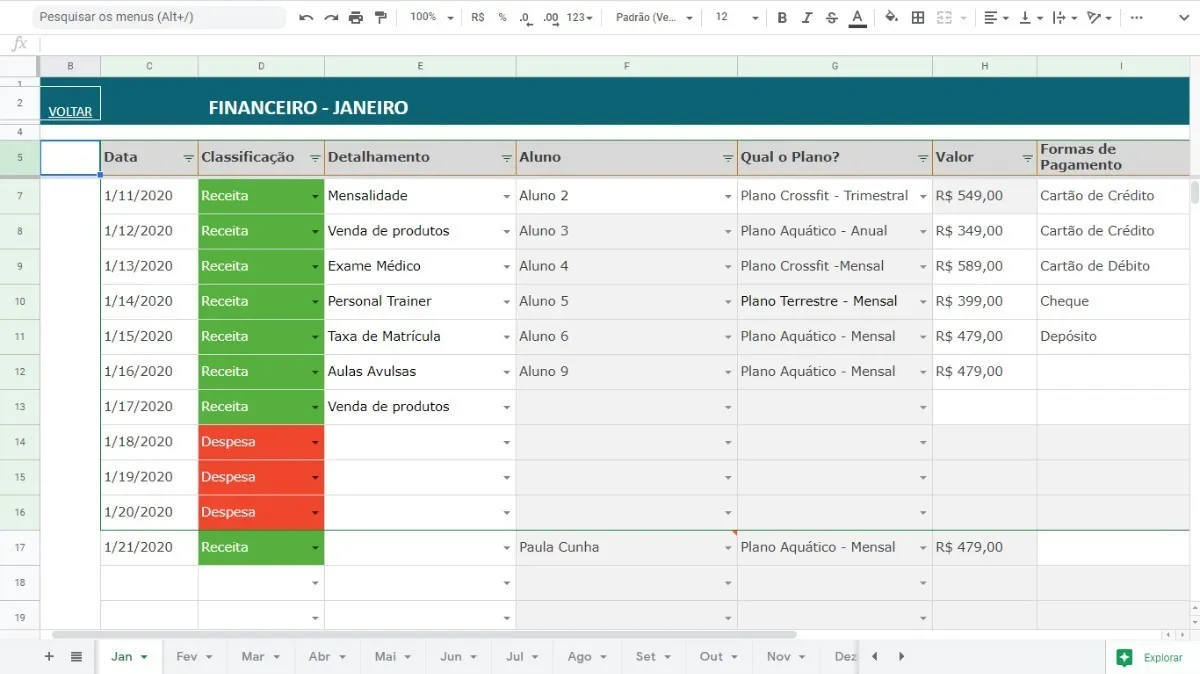Image resolution: width=1200 pixels, height=674 pixels.
Task: Open the Explorar panel button
Action: pyautogui.click(x=1151, y=657)
